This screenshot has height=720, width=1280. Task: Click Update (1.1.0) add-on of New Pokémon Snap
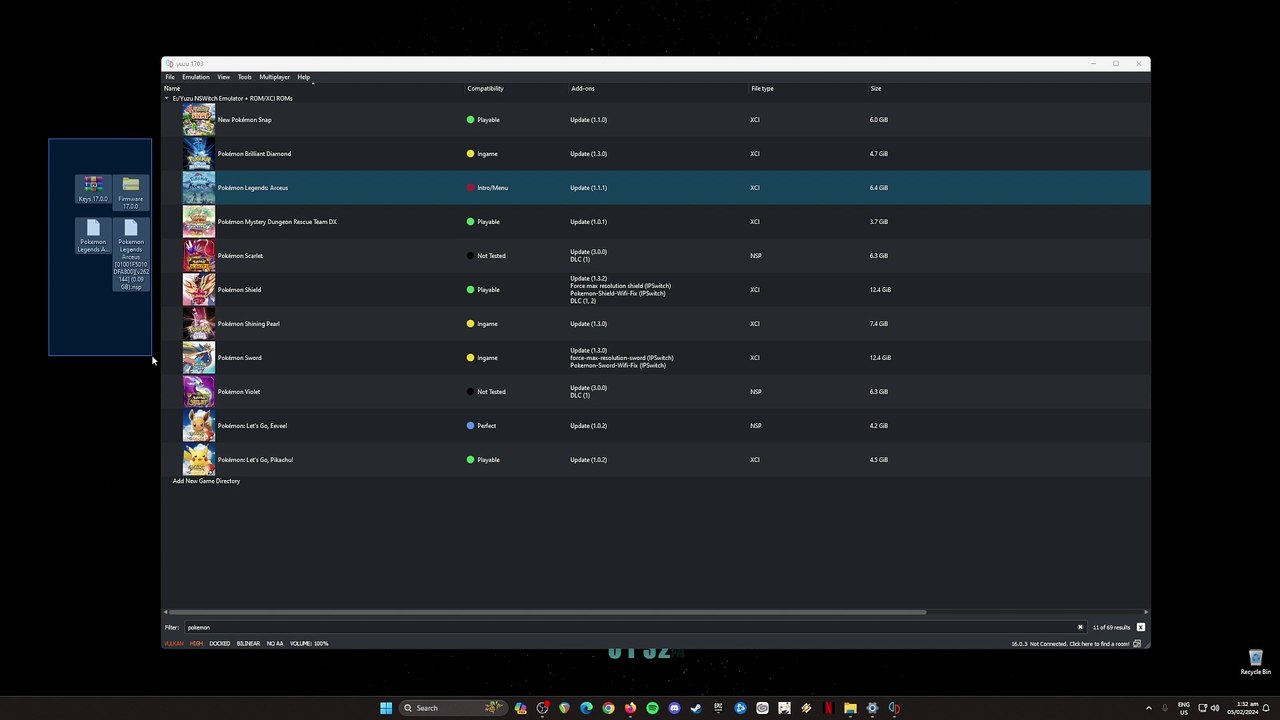pyautogui.click(x=588, y=120)
